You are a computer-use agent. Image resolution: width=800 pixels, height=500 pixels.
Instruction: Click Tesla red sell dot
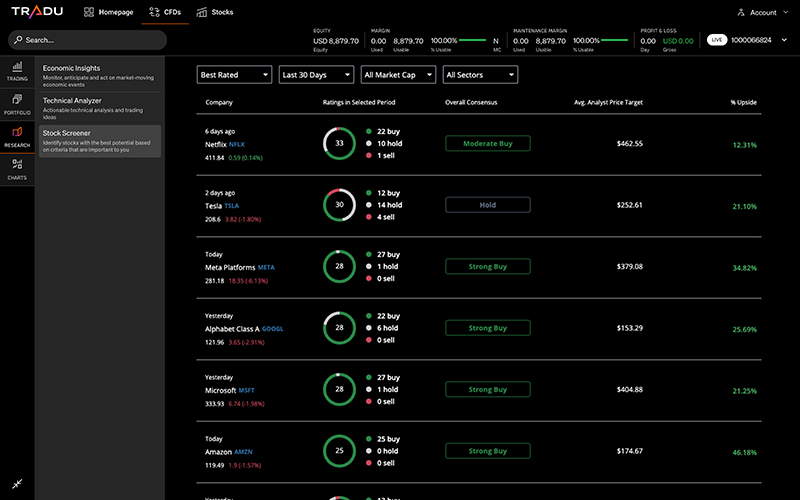368,217
